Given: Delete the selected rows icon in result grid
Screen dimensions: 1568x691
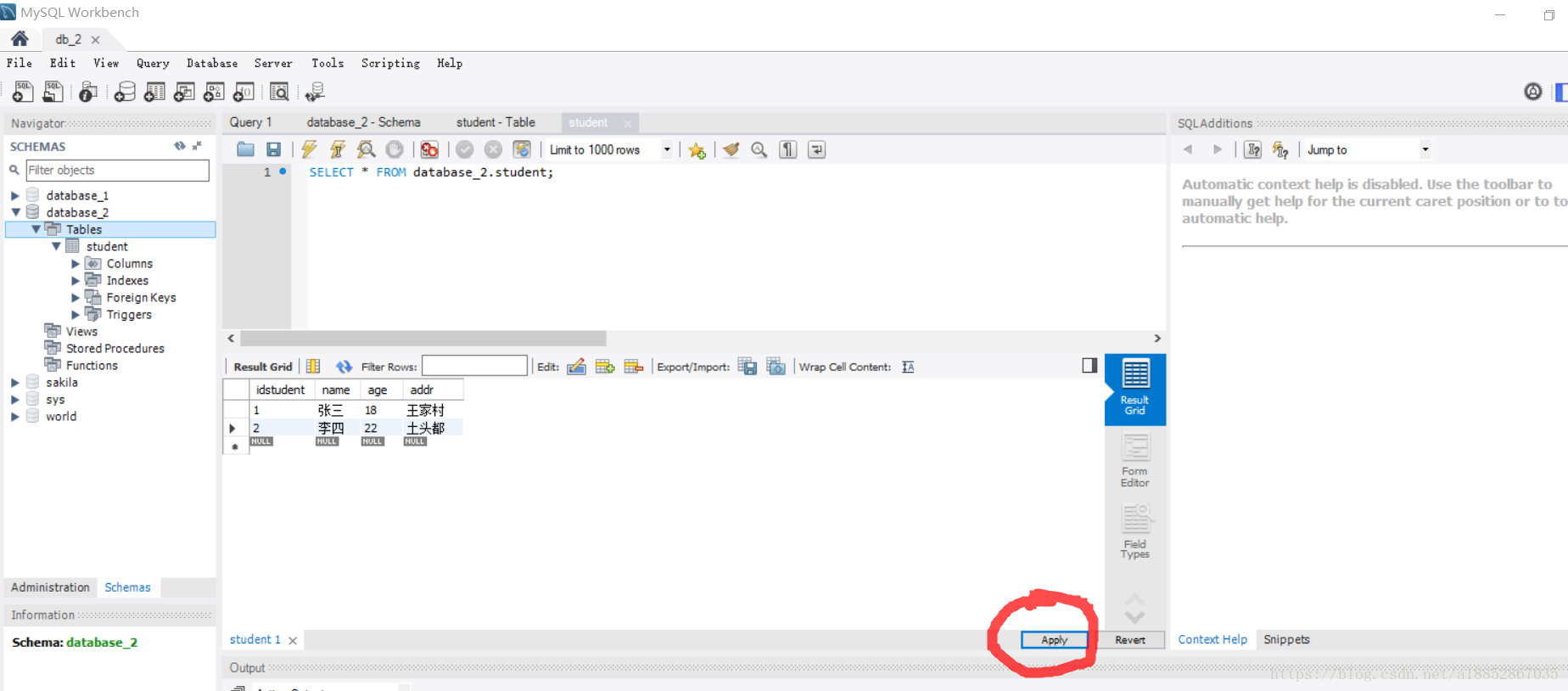Looking at the screenshot, I should click(x=634, y=367).
